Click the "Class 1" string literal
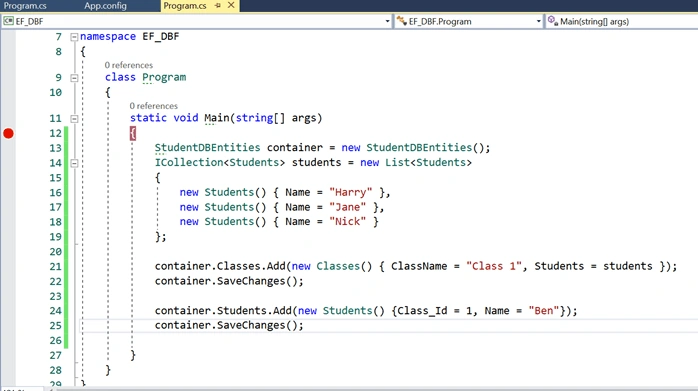 pos(493,266)
